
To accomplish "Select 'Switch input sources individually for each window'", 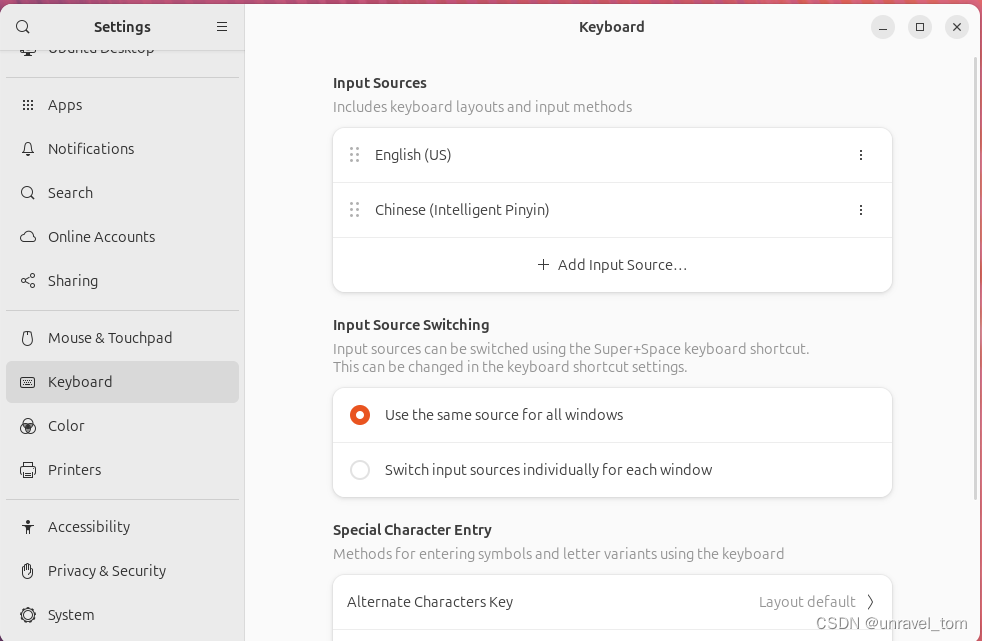I will pyautogui.click(x=360, y=470).
